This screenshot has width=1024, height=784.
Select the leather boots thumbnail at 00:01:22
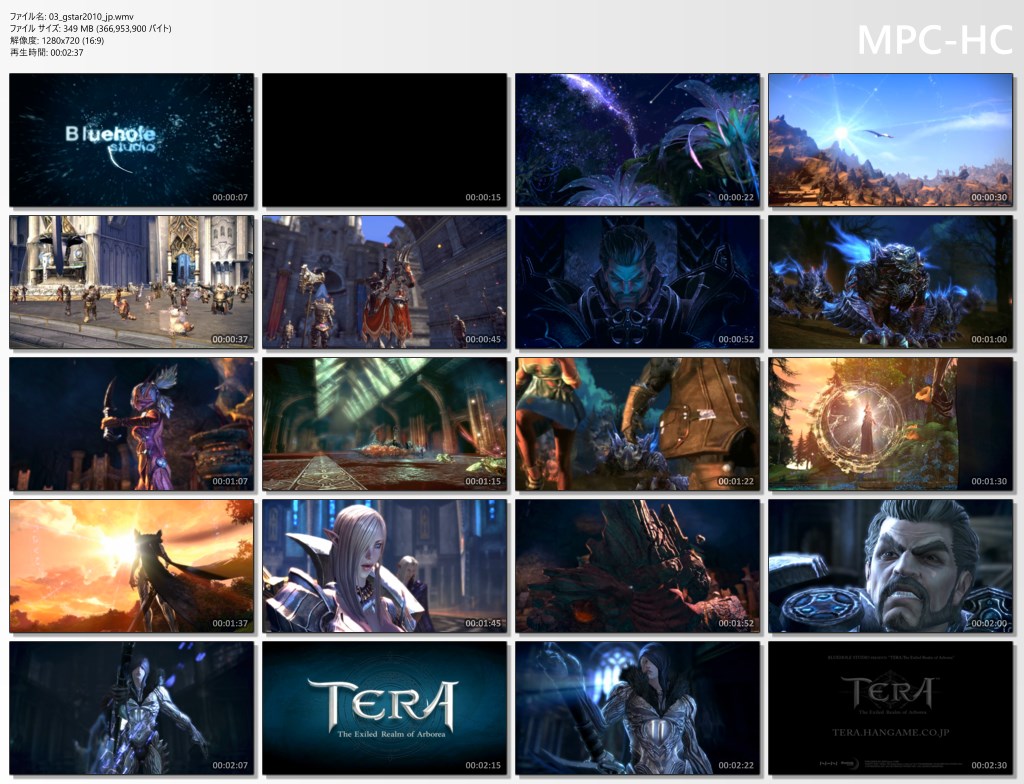pyautogui.click(x=637, y=424)
